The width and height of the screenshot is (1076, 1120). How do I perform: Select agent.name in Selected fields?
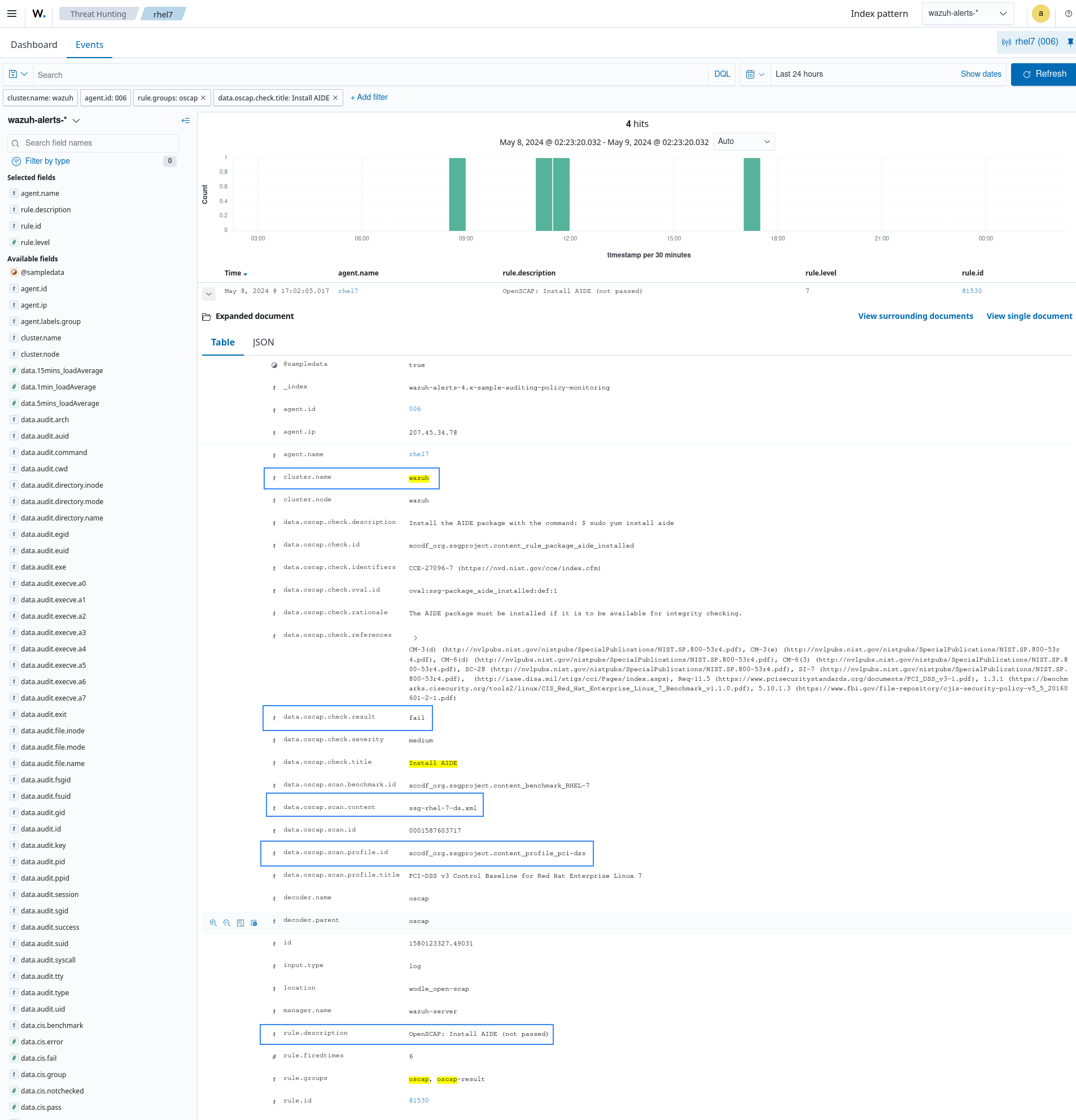coord(40,194)
